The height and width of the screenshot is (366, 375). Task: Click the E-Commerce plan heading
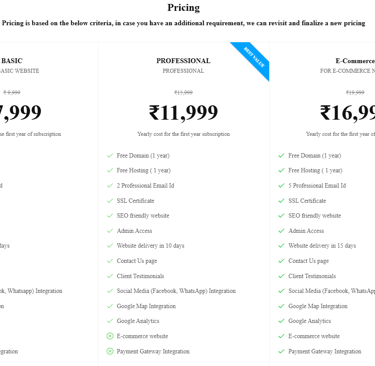[x=355, y=61]
